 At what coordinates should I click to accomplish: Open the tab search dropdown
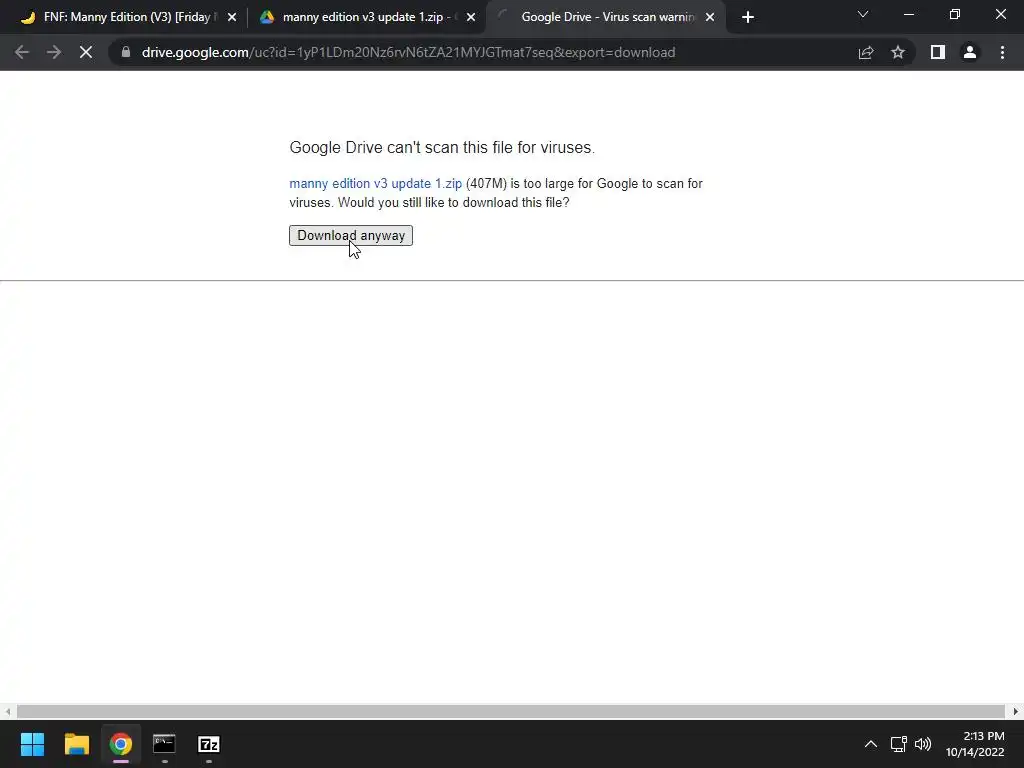point(863,14)
